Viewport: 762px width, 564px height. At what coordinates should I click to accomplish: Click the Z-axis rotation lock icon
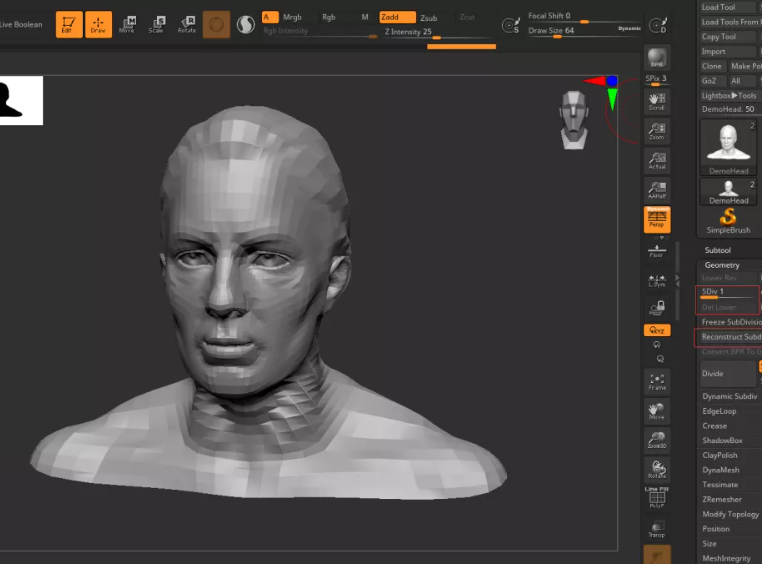[x=660, y=359]
